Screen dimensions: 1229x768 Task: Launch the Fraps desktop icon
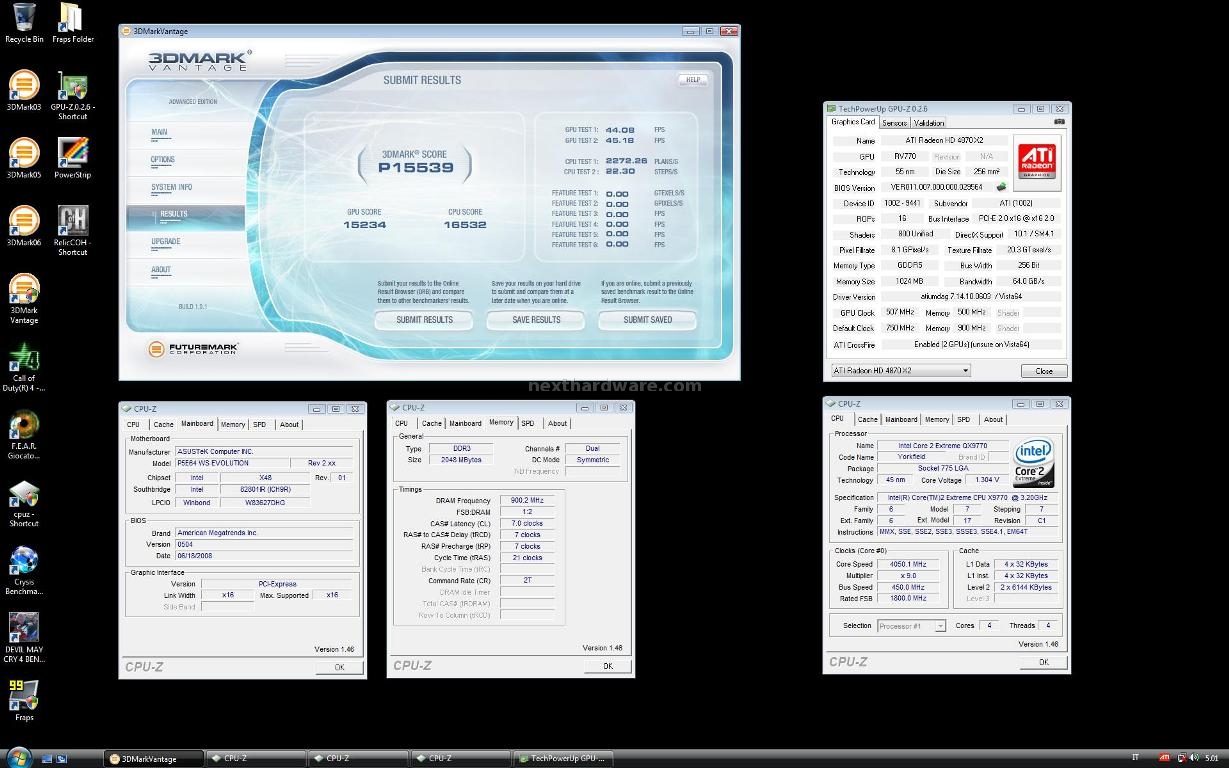pyautogui.click(x=24, y=700)
